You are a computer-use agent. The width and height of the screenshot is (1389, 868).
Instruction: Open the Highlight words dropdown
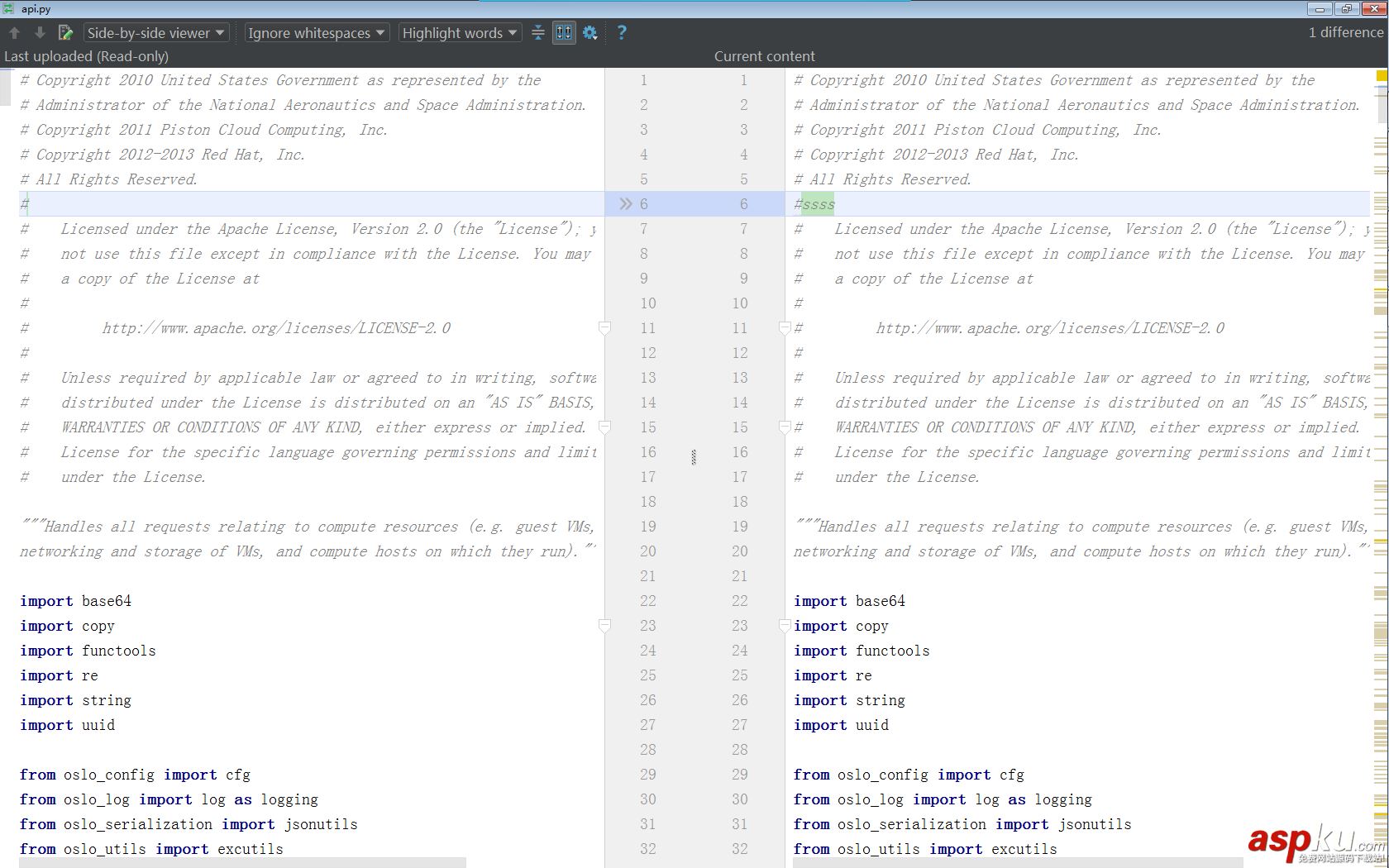tap(459, 32)
